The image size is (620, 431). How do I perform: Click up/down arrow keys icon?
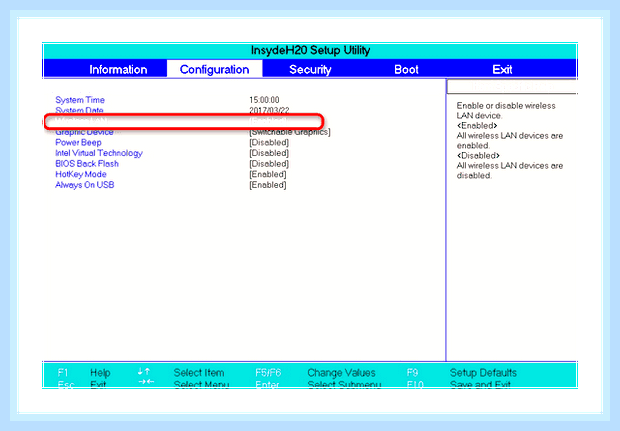[144, 371]
